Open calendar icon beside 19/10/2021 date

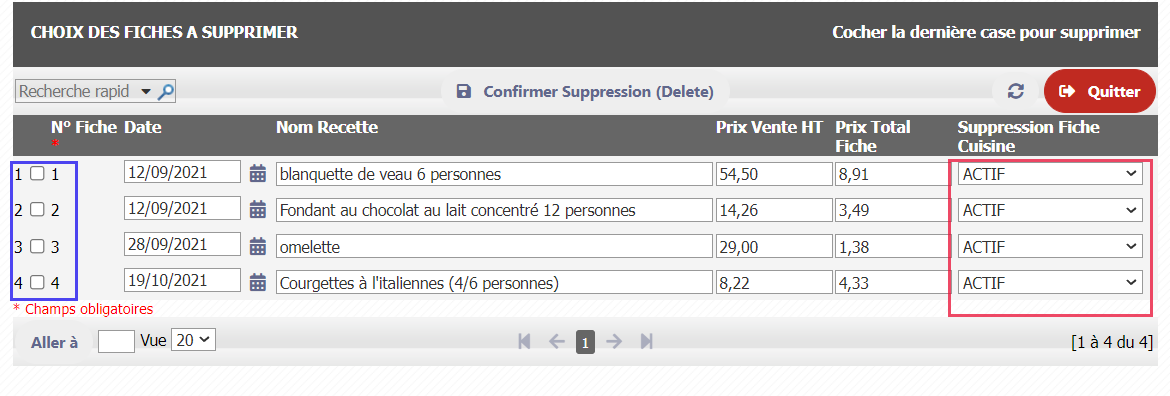tap(257, 283)
